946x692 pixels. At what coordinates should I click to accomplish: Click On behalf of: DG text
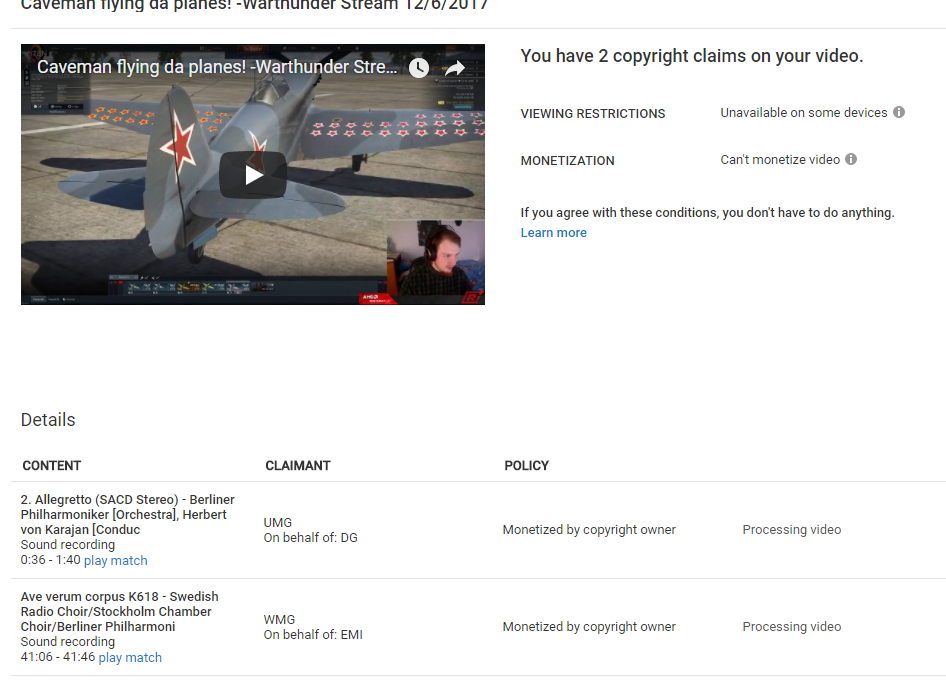(311, 538)
